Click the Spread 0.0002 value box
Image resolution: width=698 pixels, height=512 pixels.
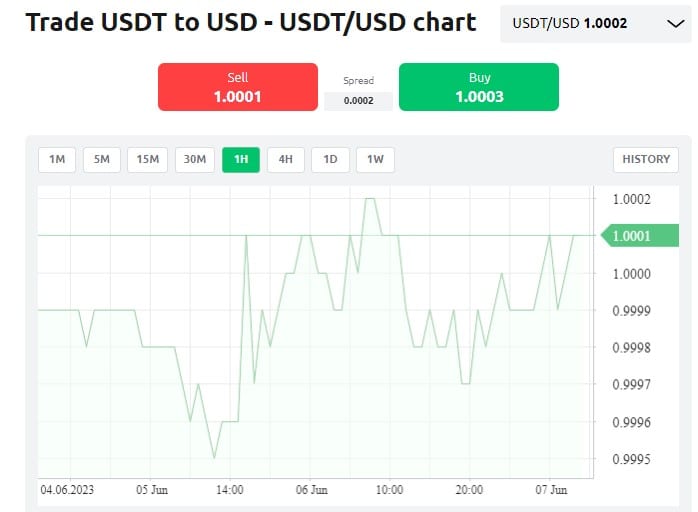point(358,101)
